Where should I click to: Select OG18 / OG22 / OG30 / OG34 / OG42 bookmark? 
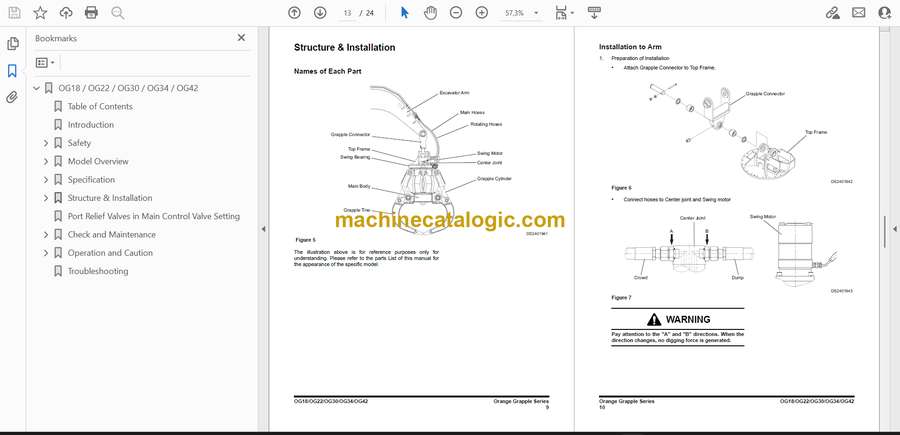click(x=129, y=88)
